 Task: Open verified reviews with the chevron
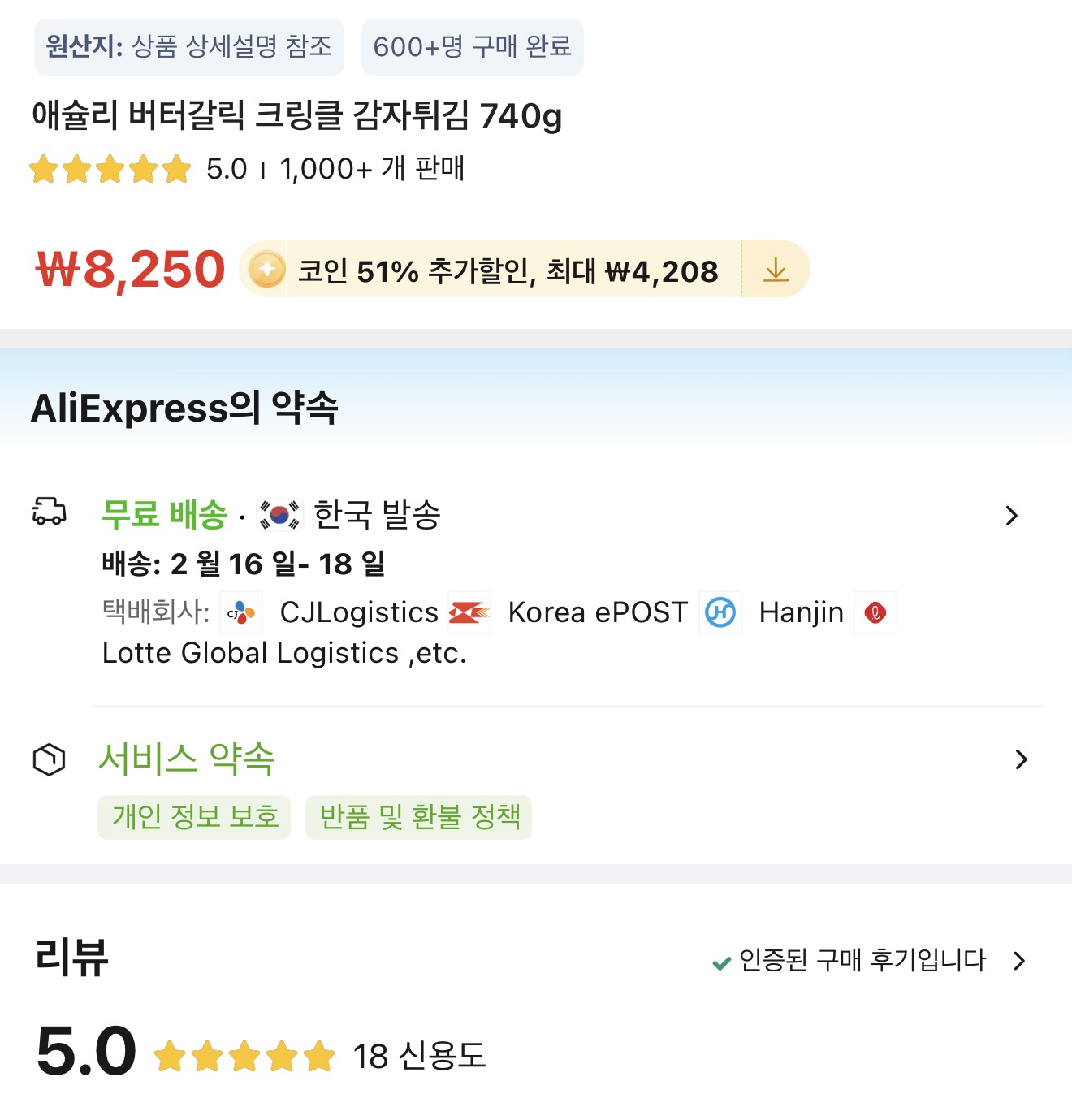pyautogui.click(x=1020, y=961)
